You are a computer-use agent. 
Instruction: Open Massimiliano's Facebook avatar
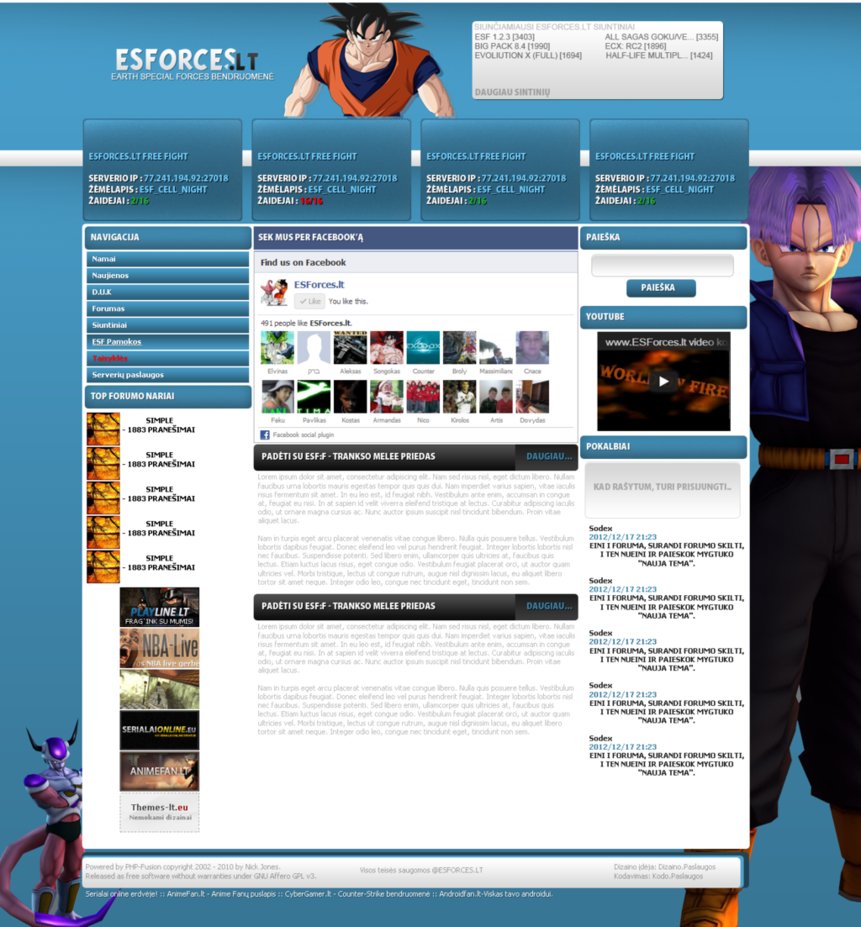(496, 348)
